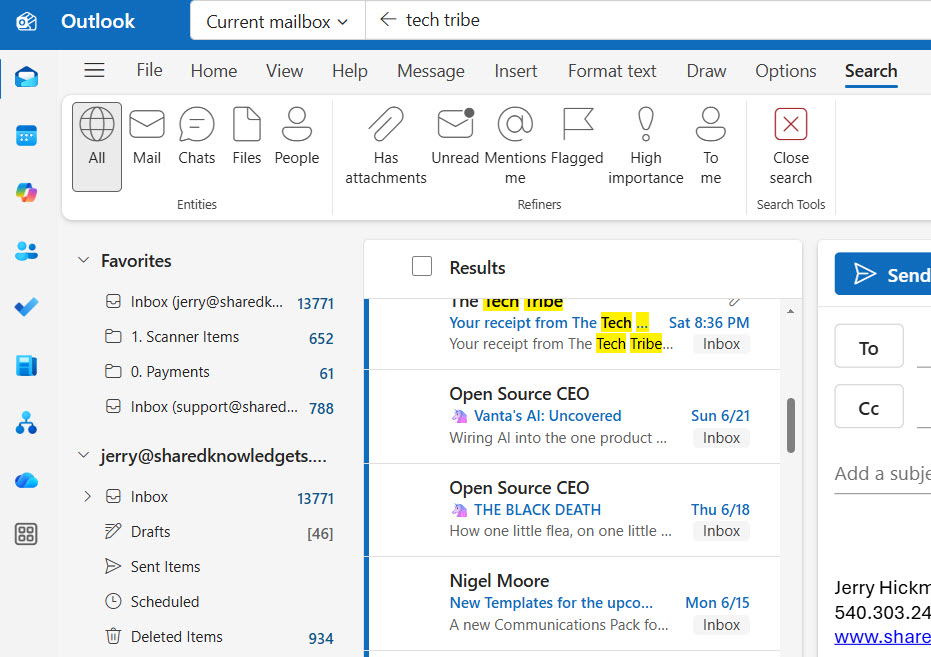Open the Help tab
Viewport: 931px width, 657px height.
[x=350, y=71]
